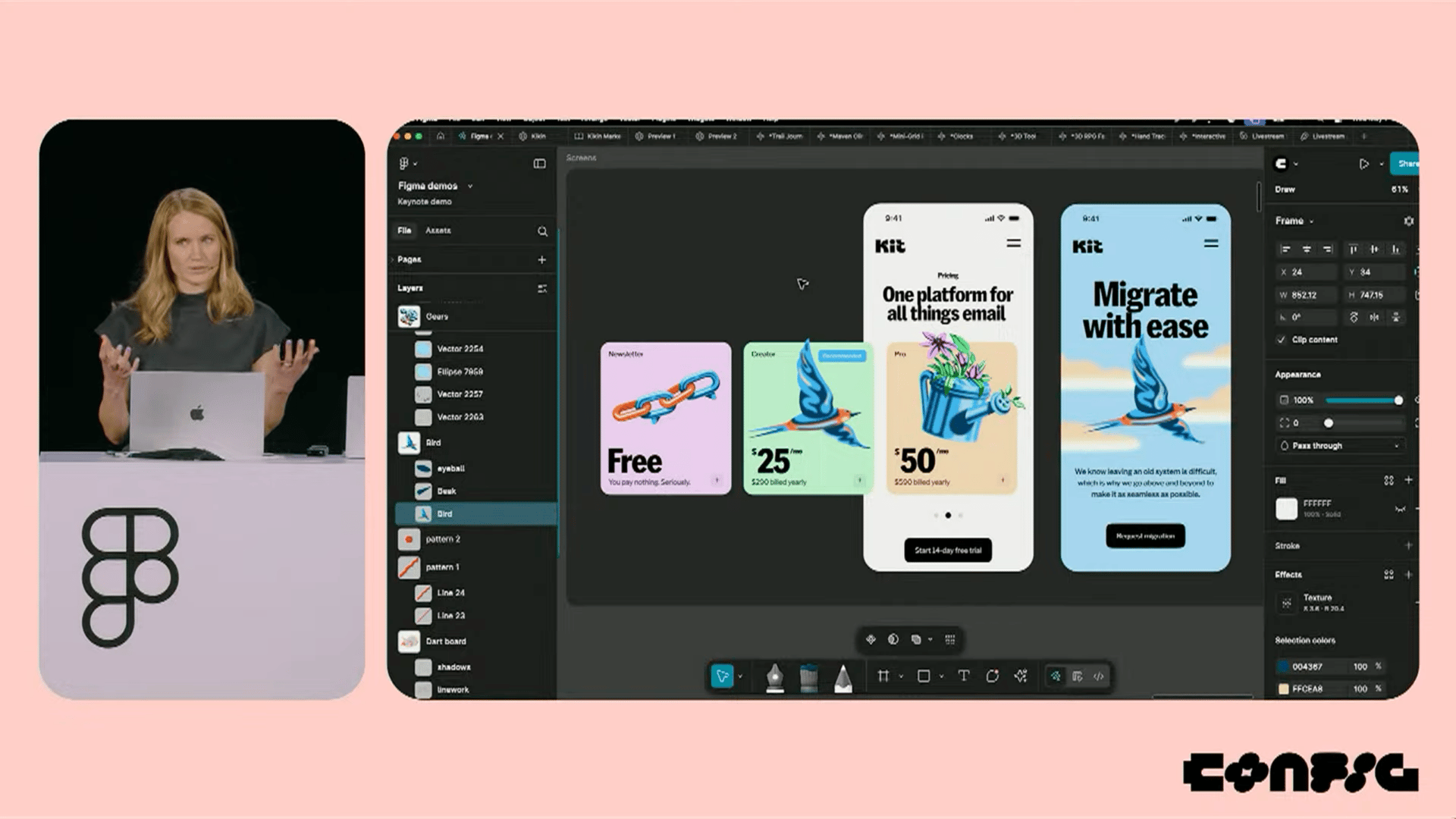The height and width of the screenshot is (819, 1456).
Task: Add a new page with plus icon
Action: [541, 259]
